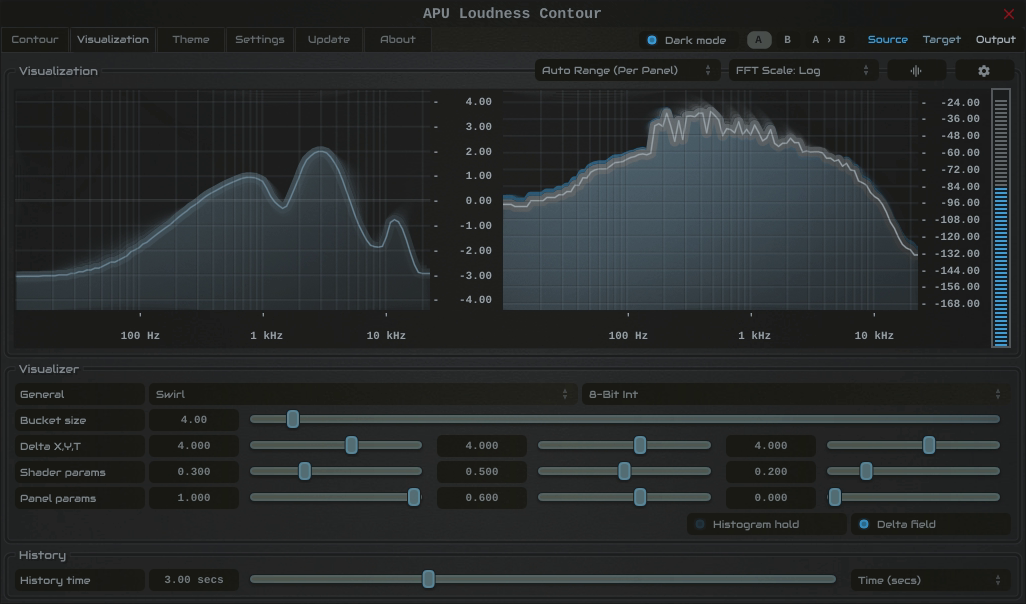Show Target signal view

(942, 39)
